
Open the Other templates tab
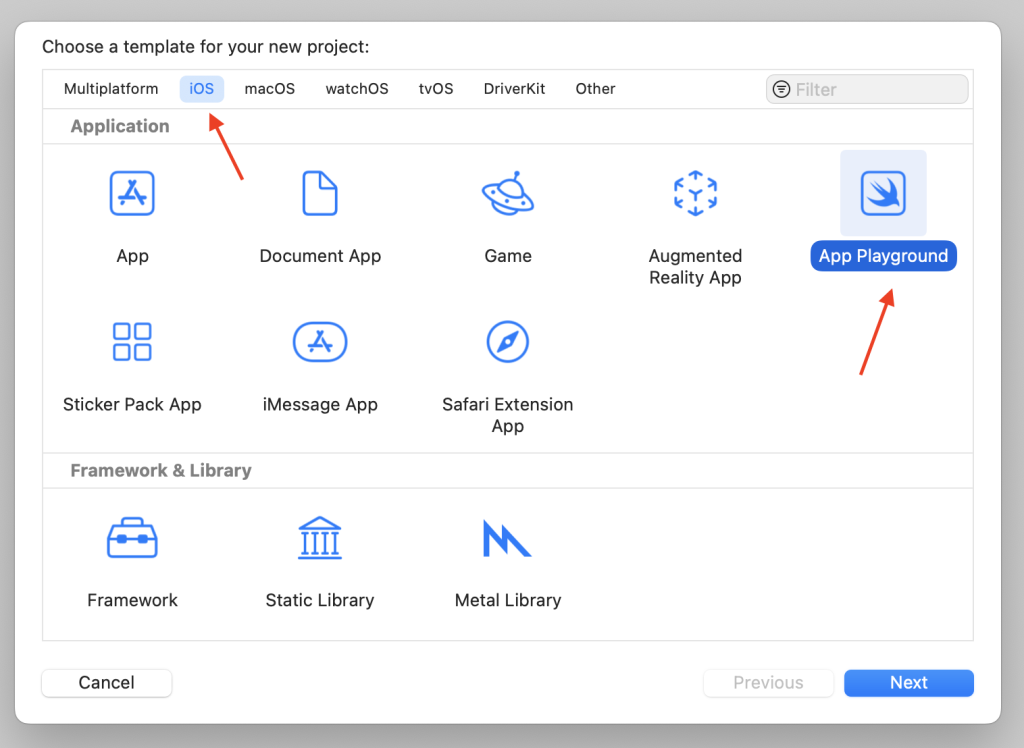point(595,89)
